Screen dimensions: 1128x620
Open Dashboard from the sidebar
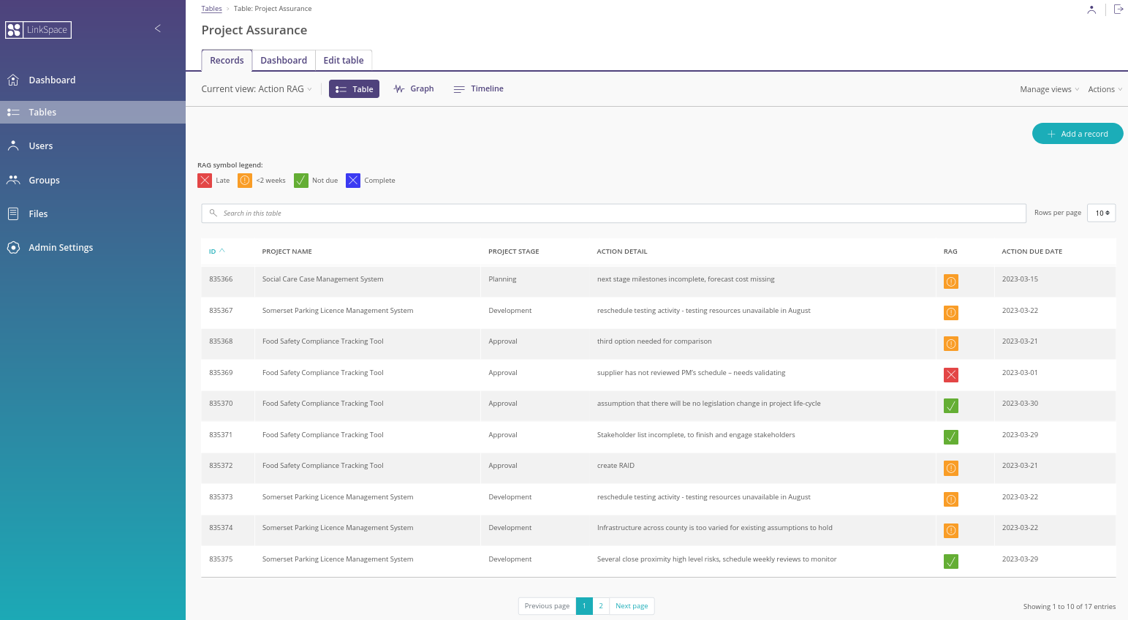[x=52, y=80]
